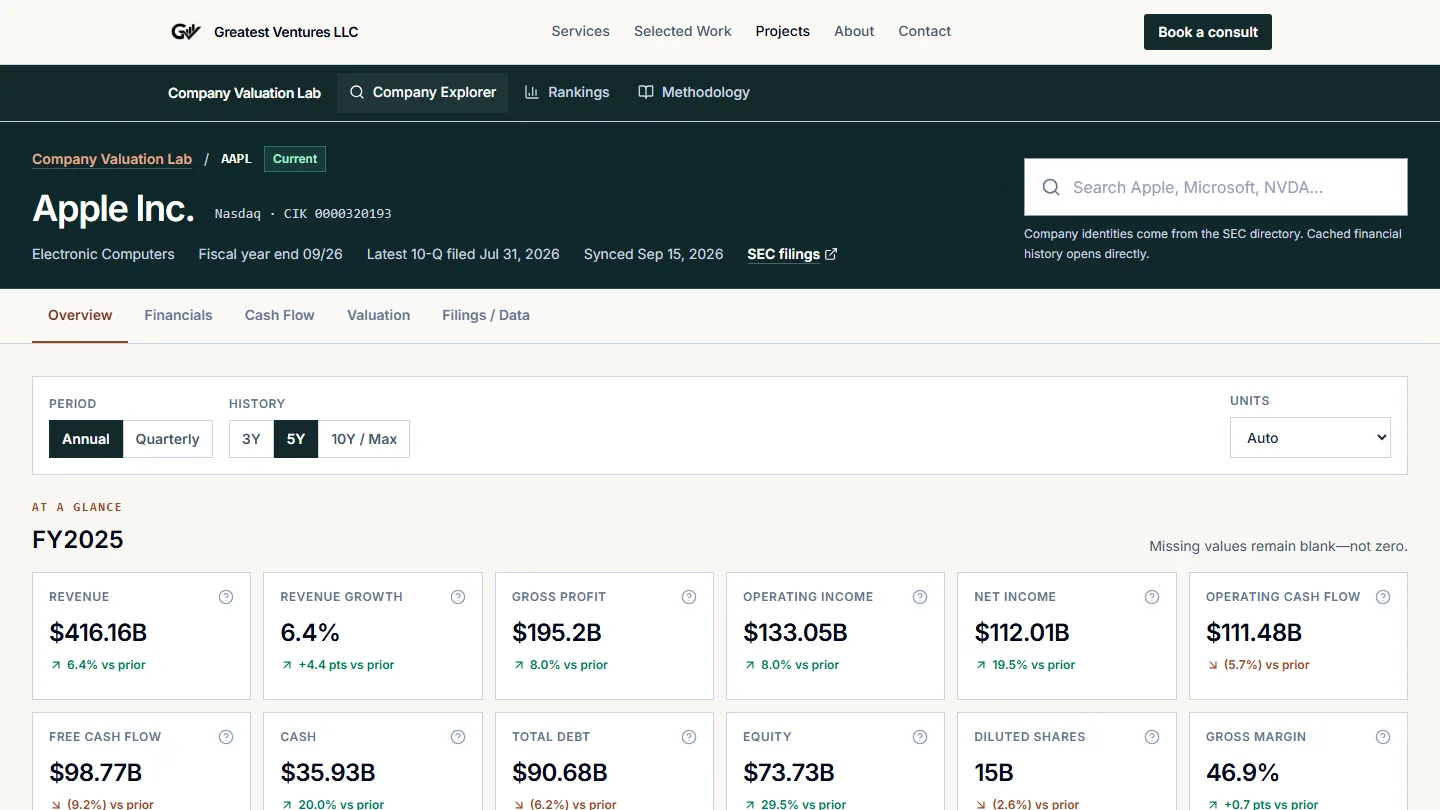The height and width of the screenshot is (810, 1440).
Task: Open help icon on Operating Income card
Action: (920, 597)
